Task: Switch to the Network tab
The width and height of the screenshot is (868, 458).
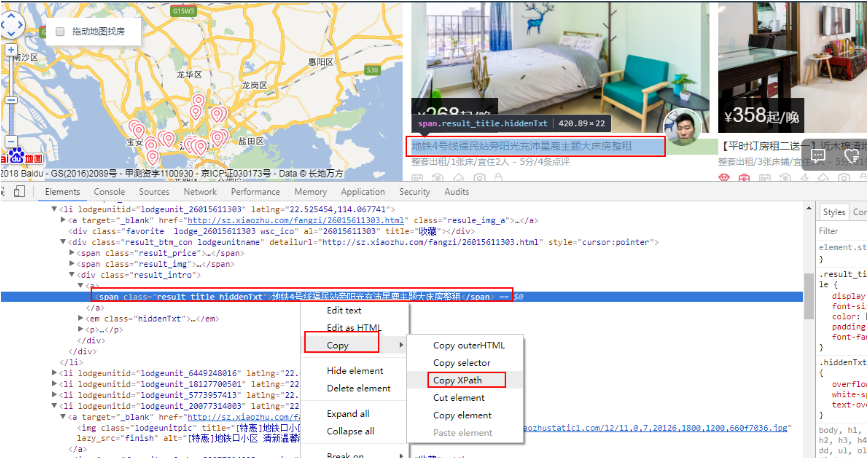Action: [x=200, y=192]
